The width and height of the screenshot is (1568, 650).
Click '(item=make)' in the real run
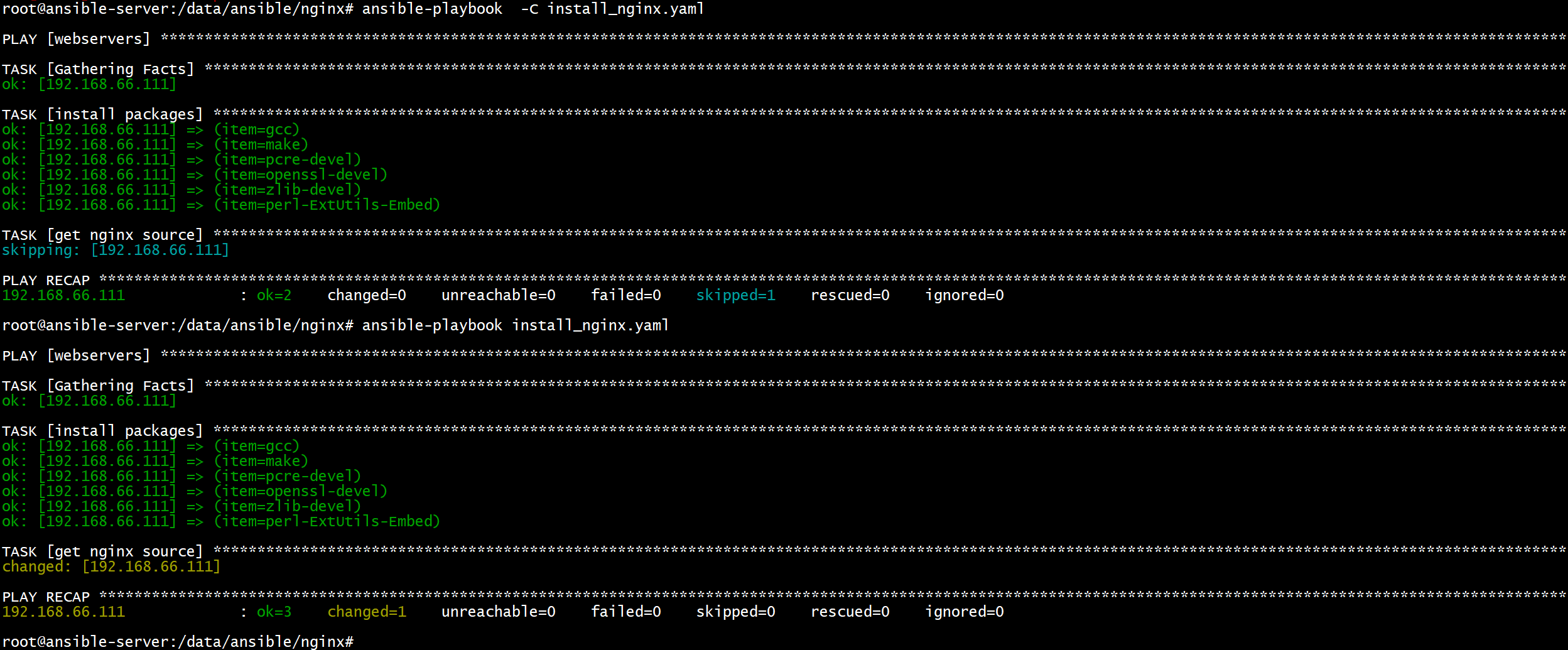[261, 461]
